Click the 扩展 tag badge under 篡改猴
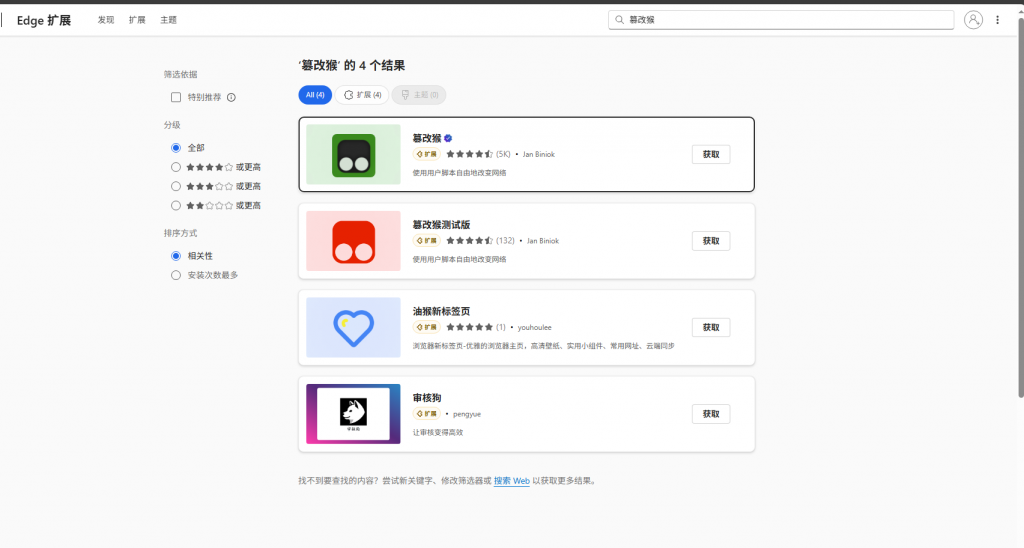Image resolution: width=1024 pixels, height=548 pixels. (x=426, y=155)
